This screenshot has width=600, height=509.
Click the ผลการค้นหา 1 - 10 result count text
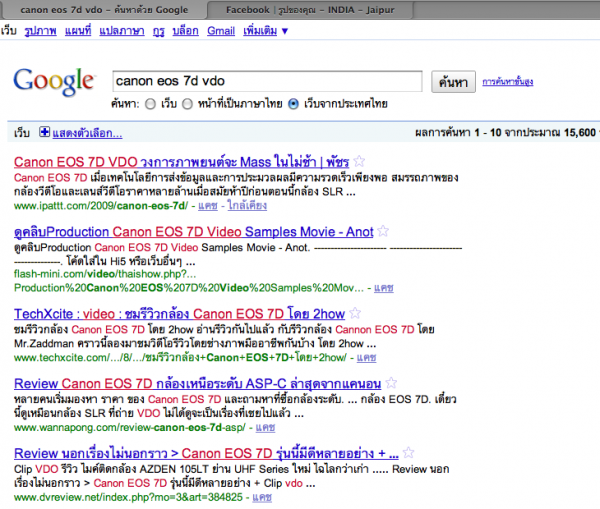coord(505,133)
